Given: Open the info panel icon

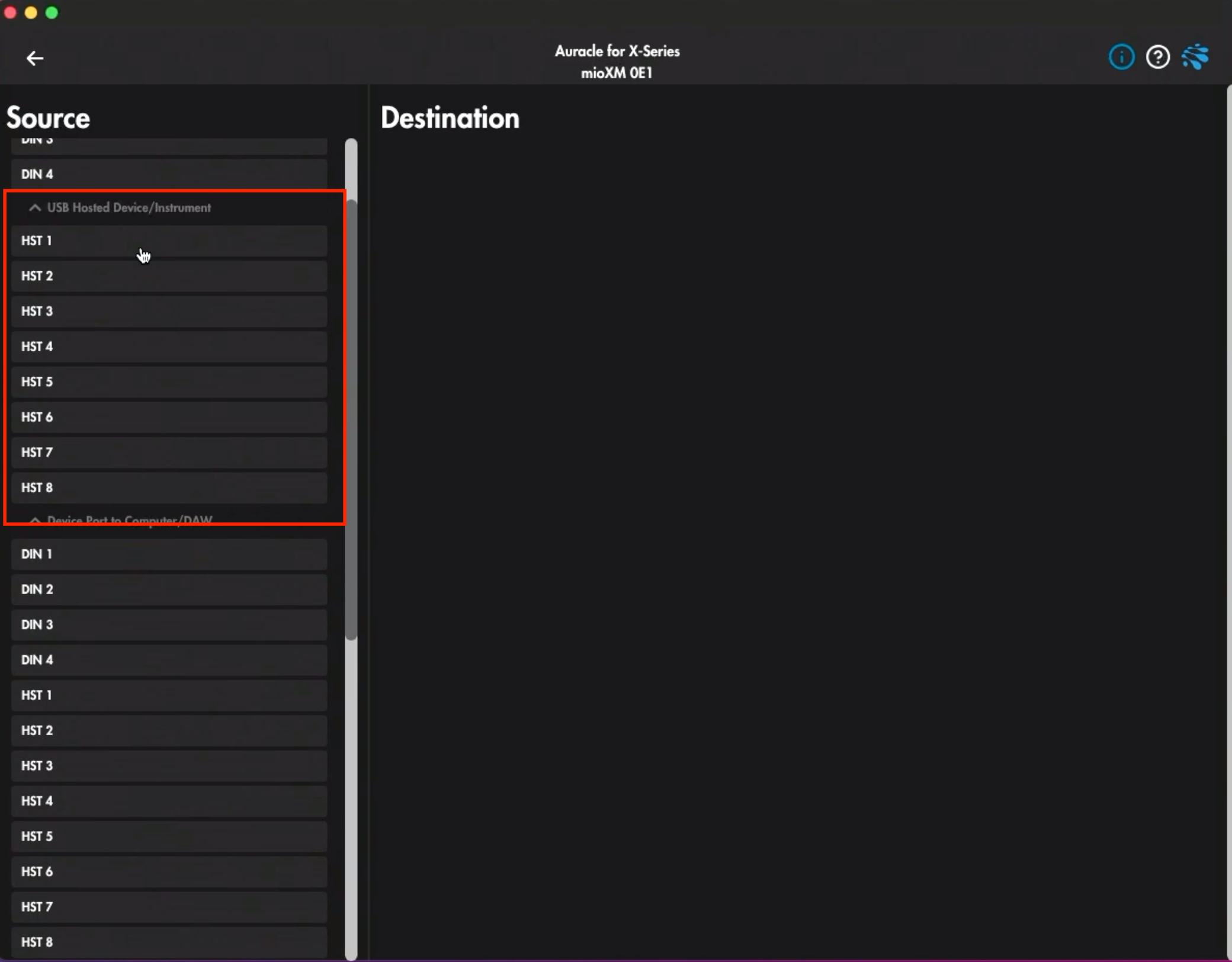Looking at the screenshot, I should coord(1121,56).
